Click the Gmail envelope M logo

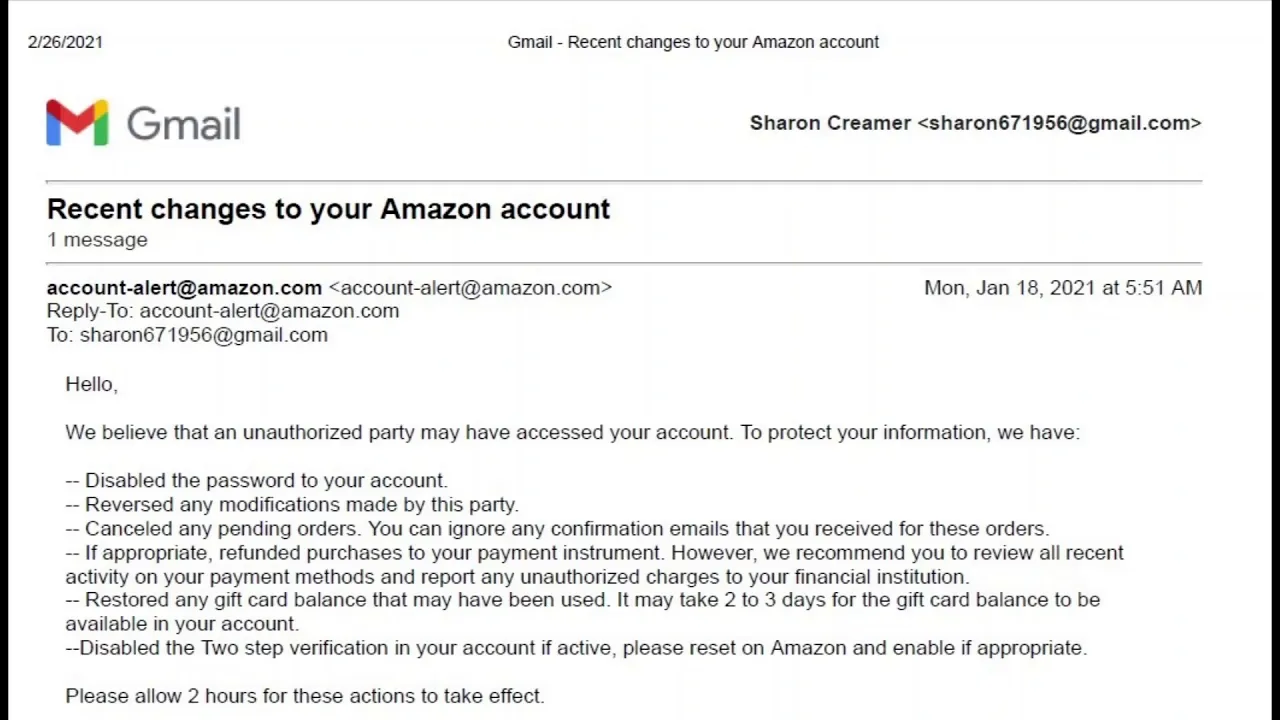click(x=77, y=123)
